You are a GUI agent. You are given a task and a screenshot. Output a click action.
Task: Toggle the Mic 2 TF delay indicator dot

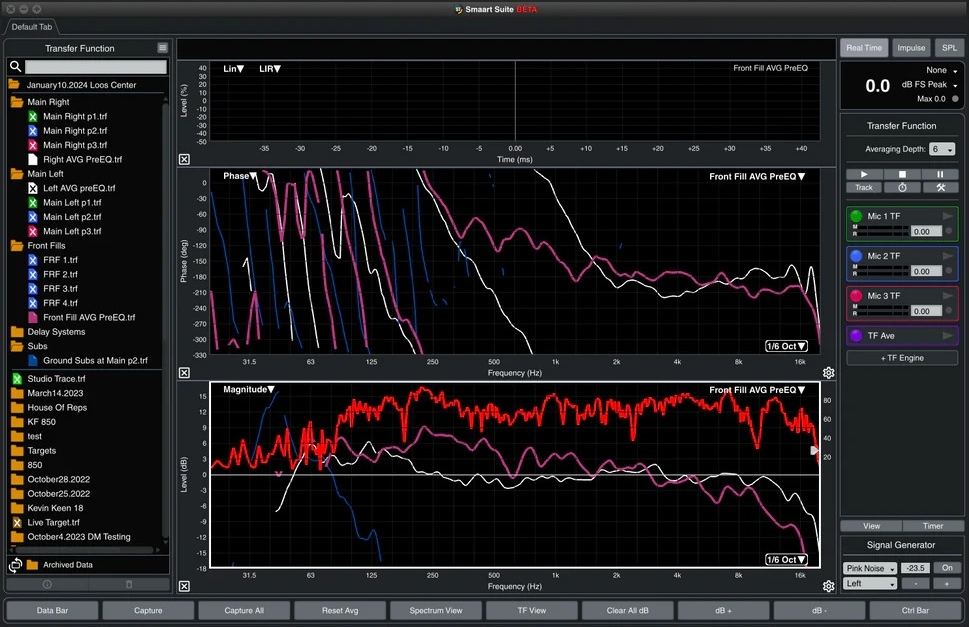tap(949, 271)
